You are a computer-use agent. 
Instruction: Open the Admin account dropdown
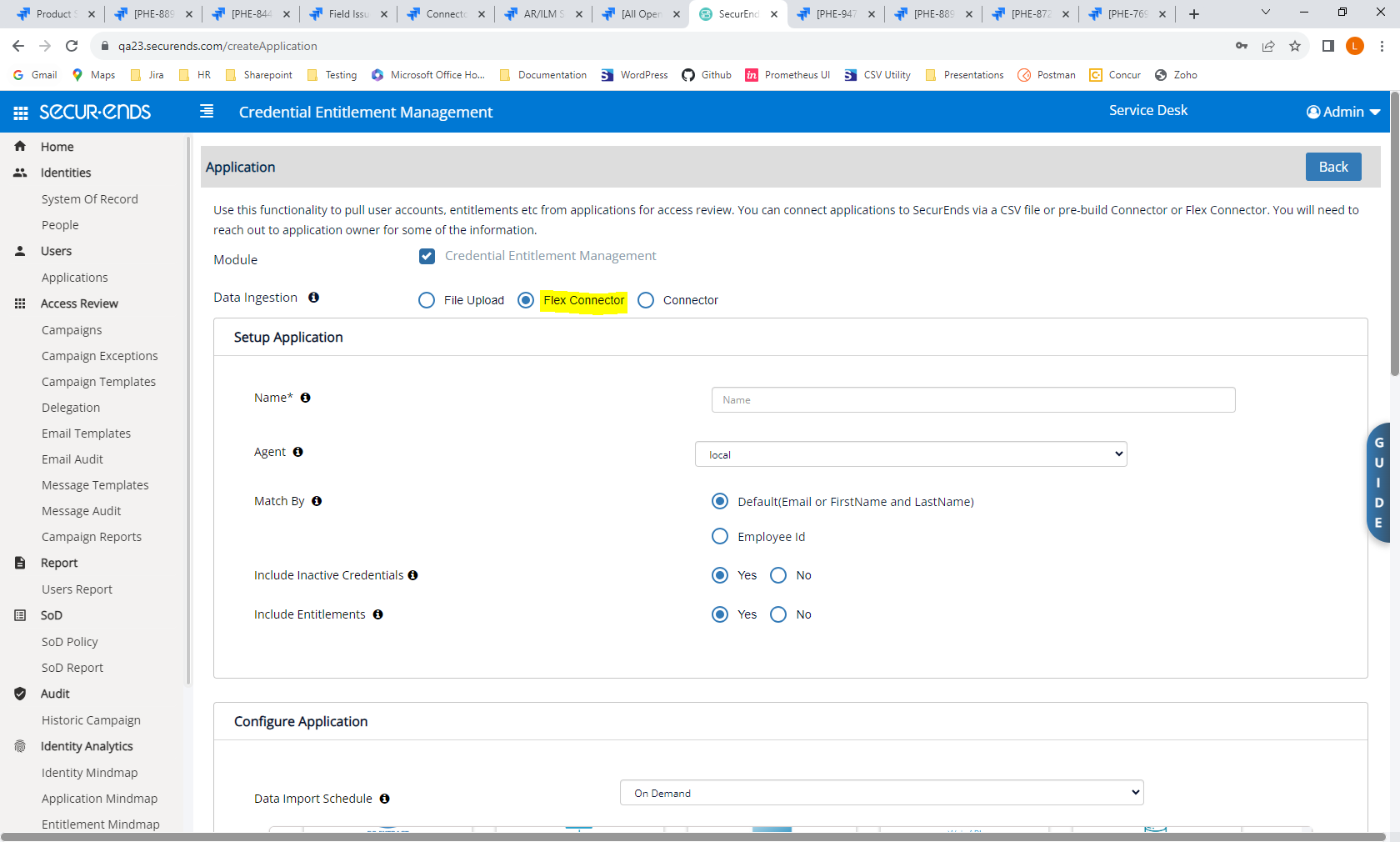1342,112
